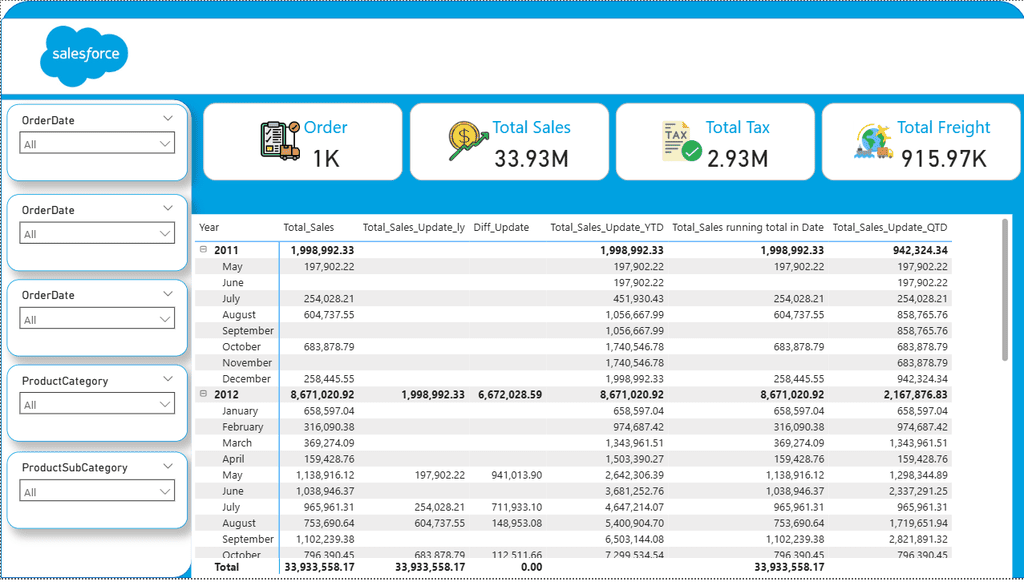Collapse the 2012 year row

click(204, 395)
